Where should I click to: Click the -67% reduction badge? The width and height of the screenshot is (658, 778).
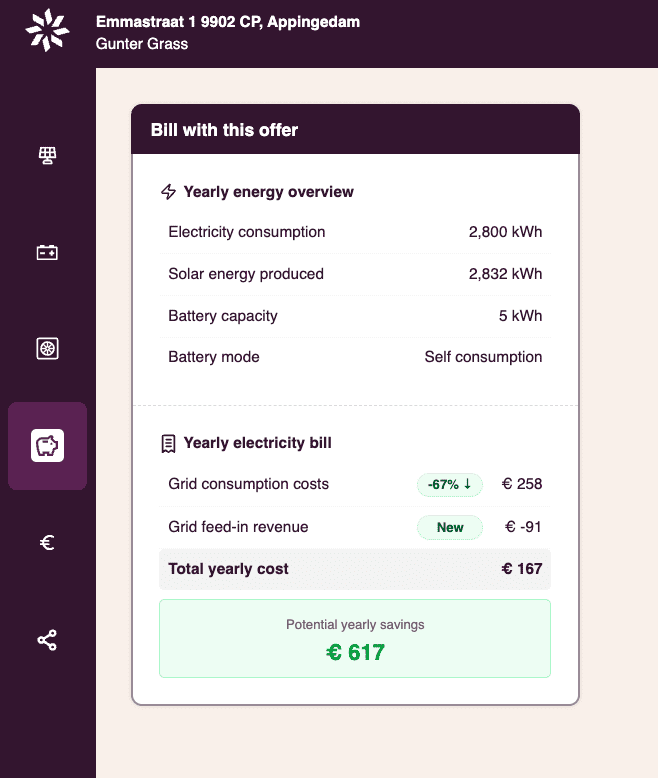(449, 484)
